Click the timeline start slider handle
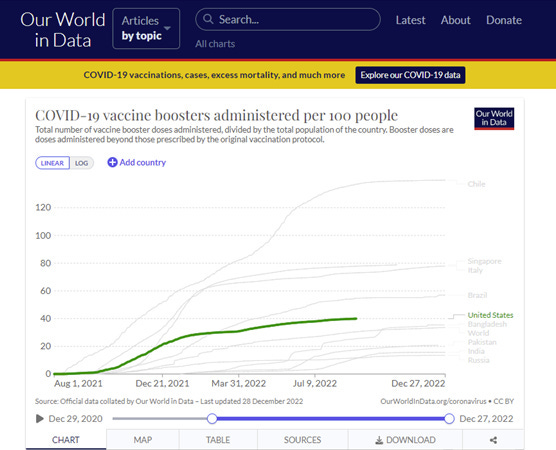This screenshot has width=556, height=450. (x=212, y=418)
